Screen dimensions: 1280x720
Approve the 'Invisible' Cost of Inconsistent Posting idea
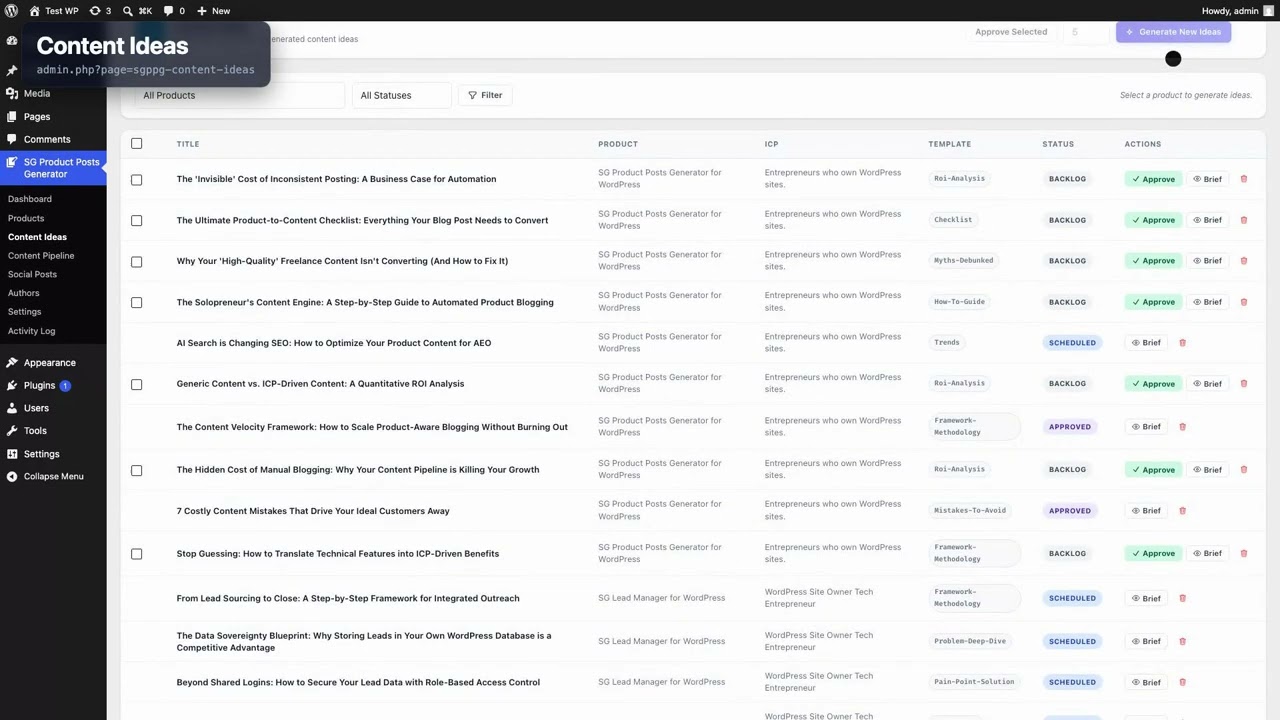coord(1153,179)
